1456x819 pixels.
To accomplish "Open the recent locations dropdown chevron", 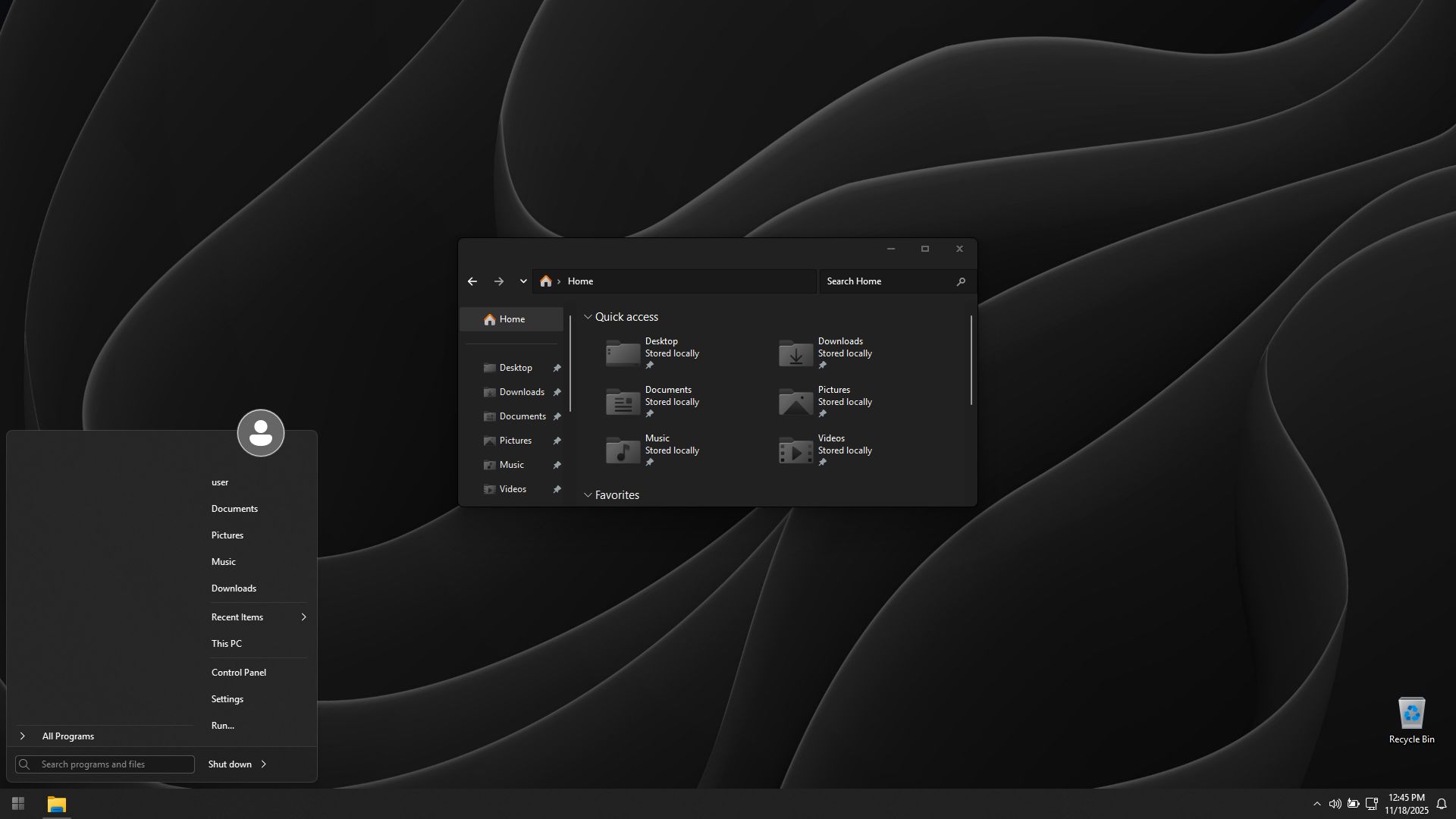I will 523,281.
